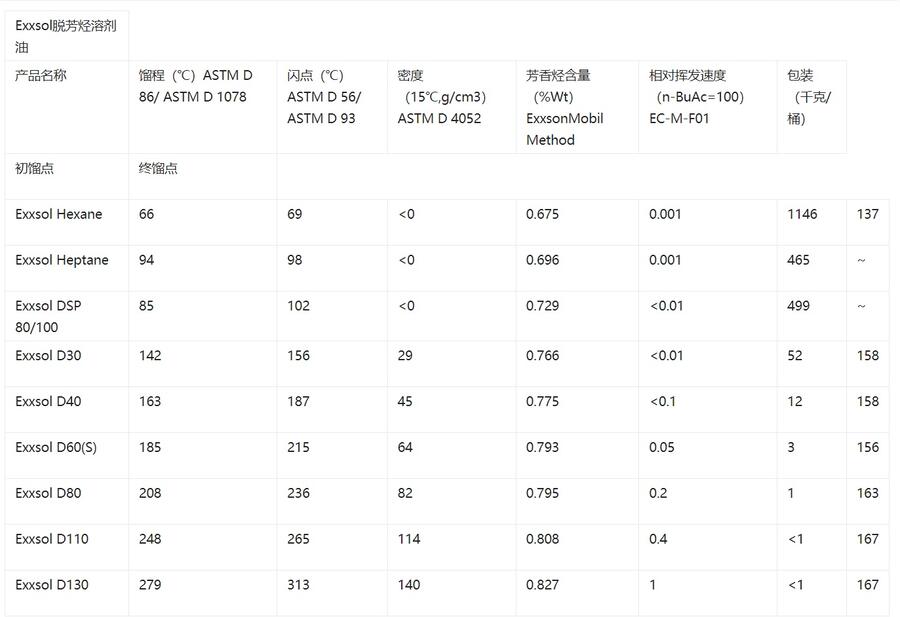Click the Exxsol DSP 80/100 product cell
Screen dimensions: 900x617
pos(48,316)
